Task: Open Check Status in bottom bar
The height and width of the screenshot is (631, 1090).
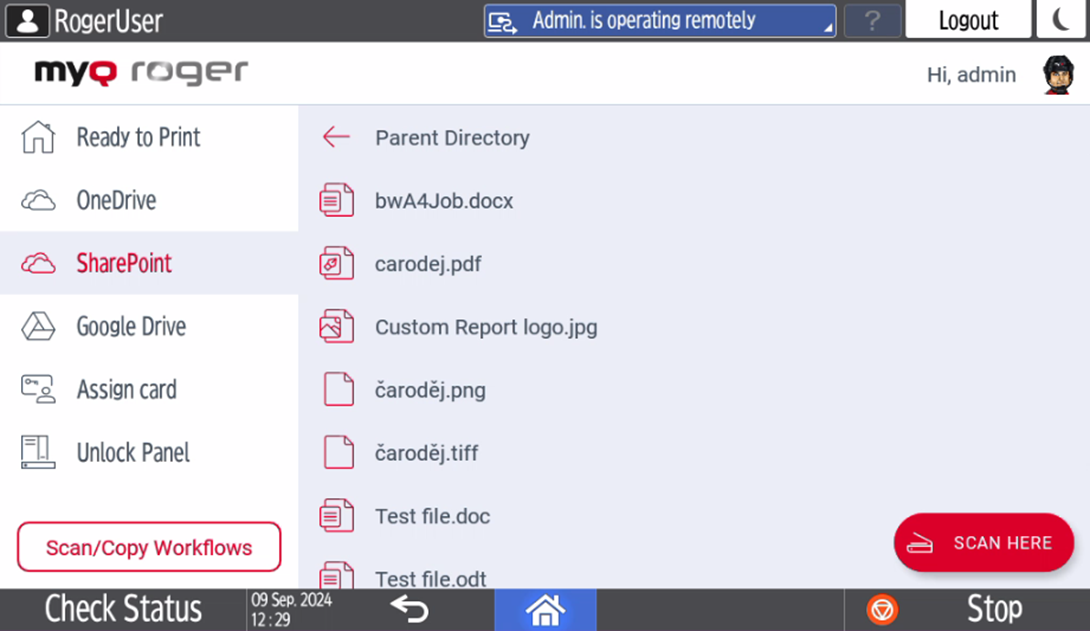Action: coord(123,609)
